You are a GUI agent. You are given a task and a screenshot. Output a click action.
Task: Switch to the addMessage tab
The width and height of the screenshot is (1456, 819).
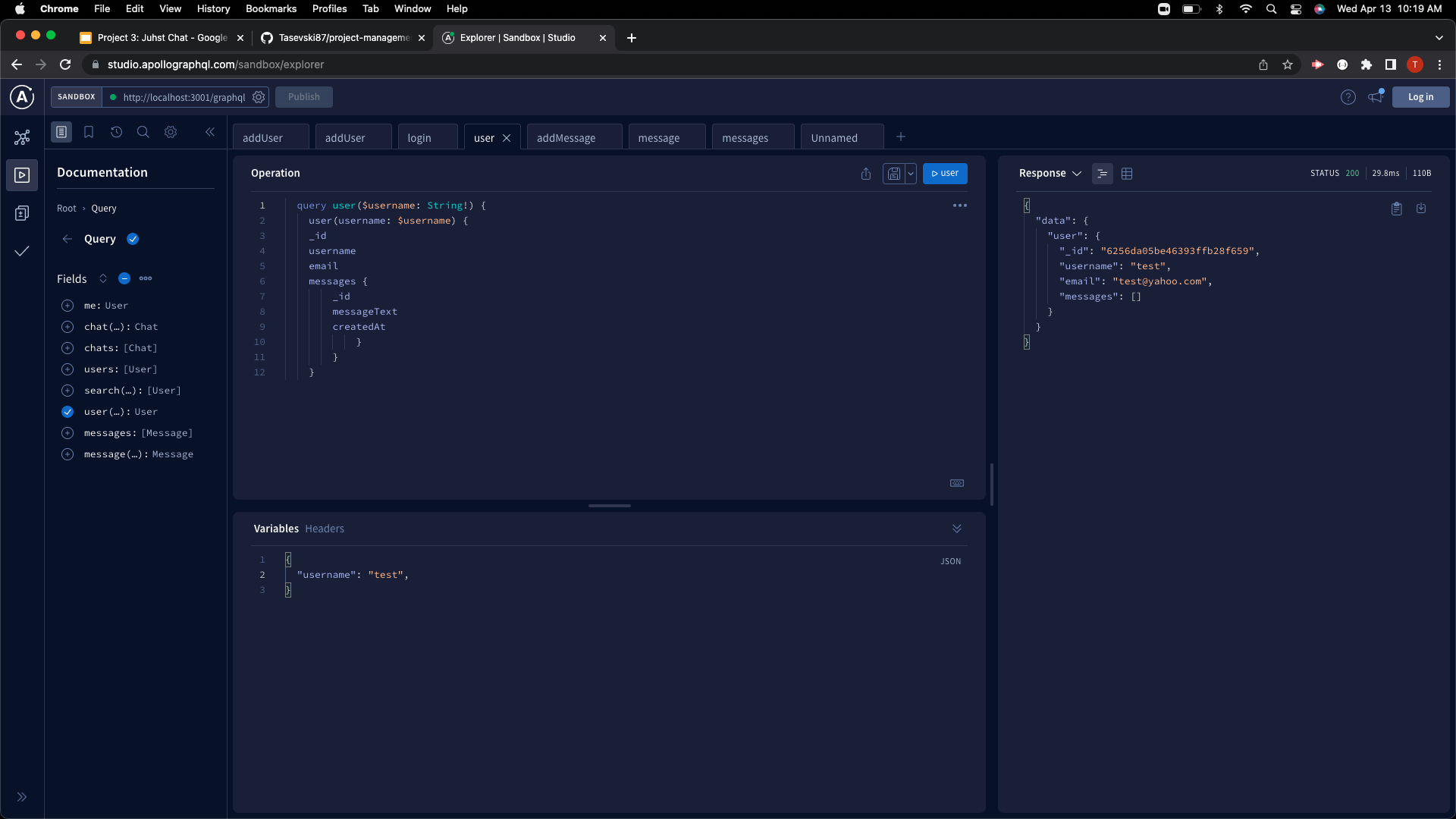tap(566, 137)
